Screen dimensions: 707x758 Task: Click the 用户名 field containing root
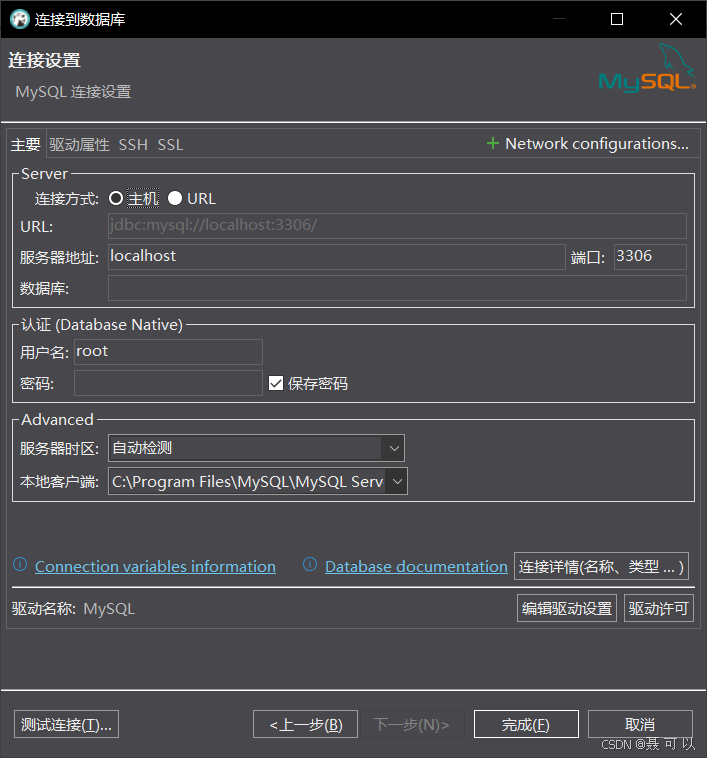point(168,352)
